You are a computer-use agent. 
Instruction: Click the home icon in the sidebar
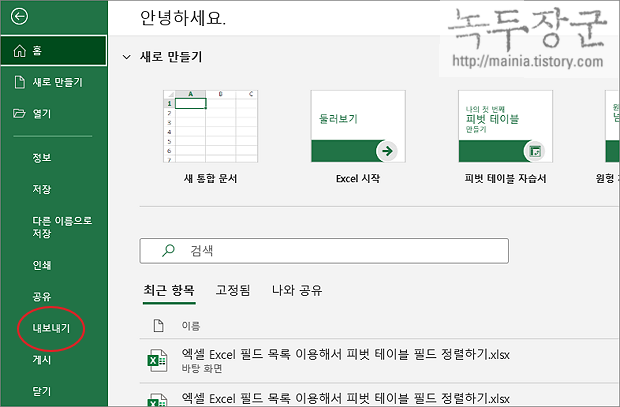click(19, 51)
